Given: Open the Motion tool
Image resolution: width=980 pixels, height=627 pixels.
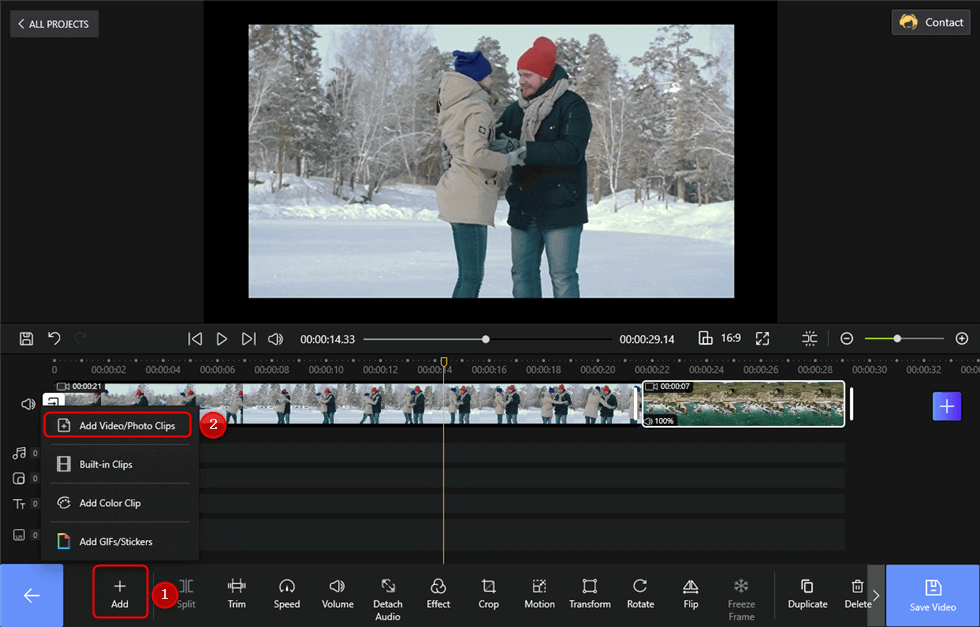Looking at the screenshot, I should pyautogui.click(x=539, y=593).
